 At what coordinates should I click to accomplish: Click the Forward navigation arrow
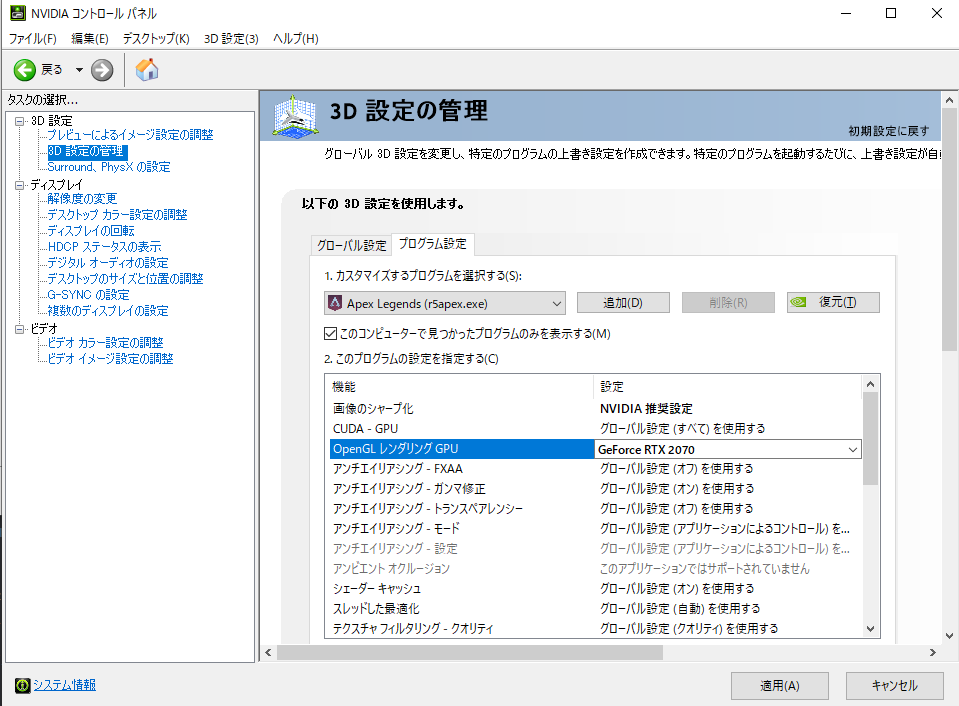(100, 71)
